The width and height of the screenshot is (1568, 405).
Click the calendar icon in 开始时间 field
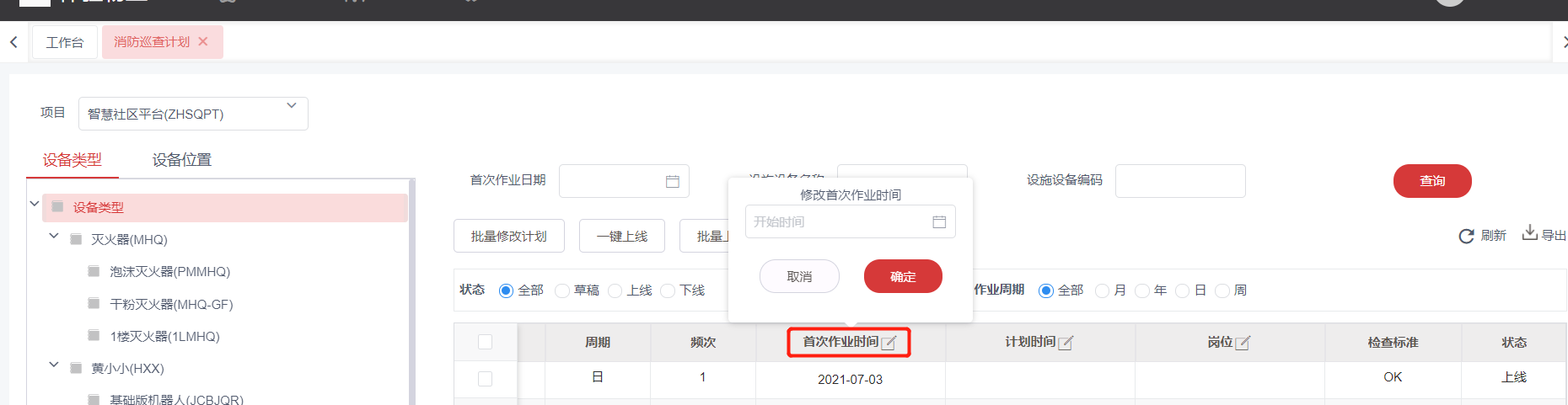click(x=939, y=221)
